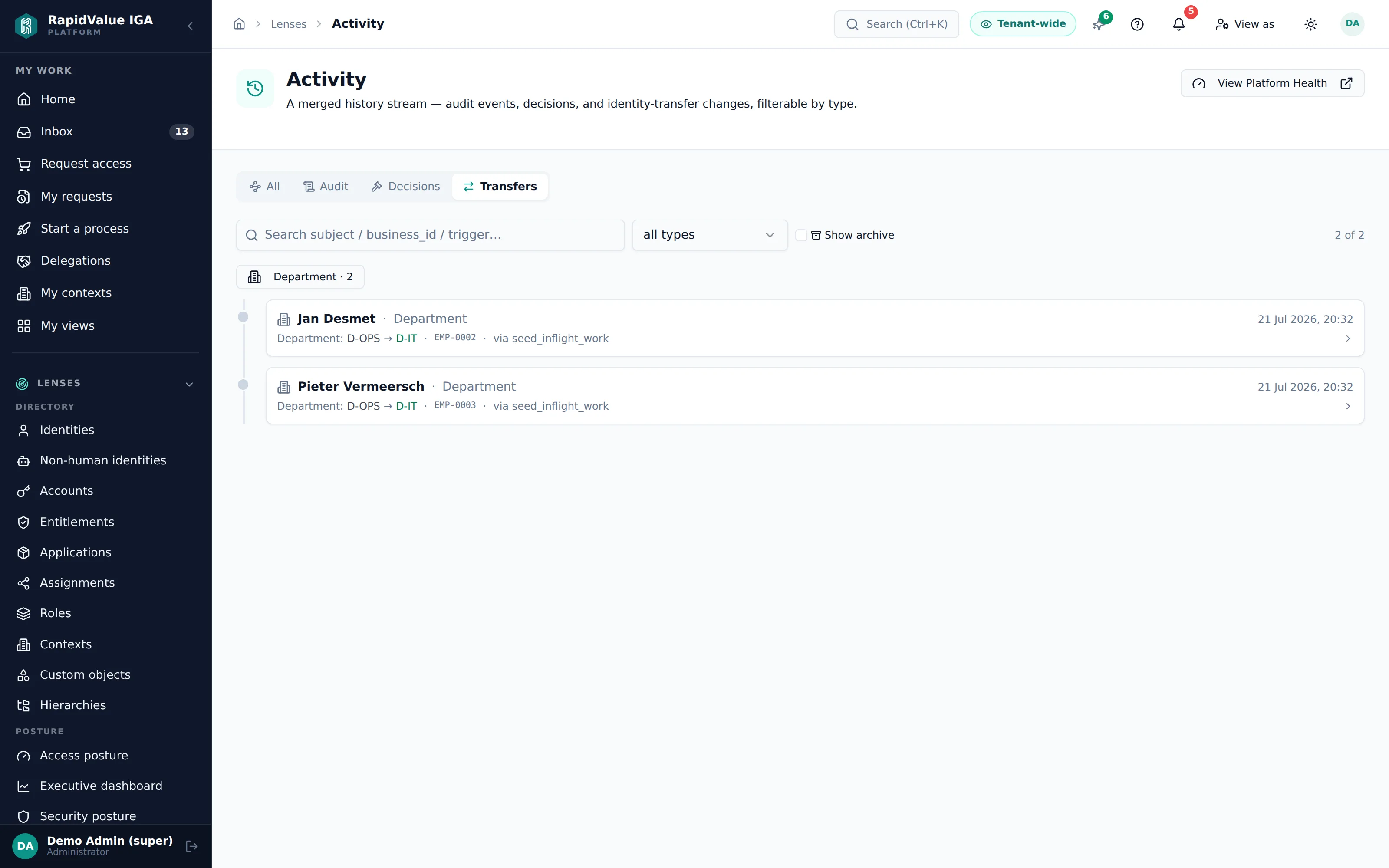This screenshot has width=1389, height=868.
Task: Switch to the Audit tab
Action: click(x=326, y=187)
